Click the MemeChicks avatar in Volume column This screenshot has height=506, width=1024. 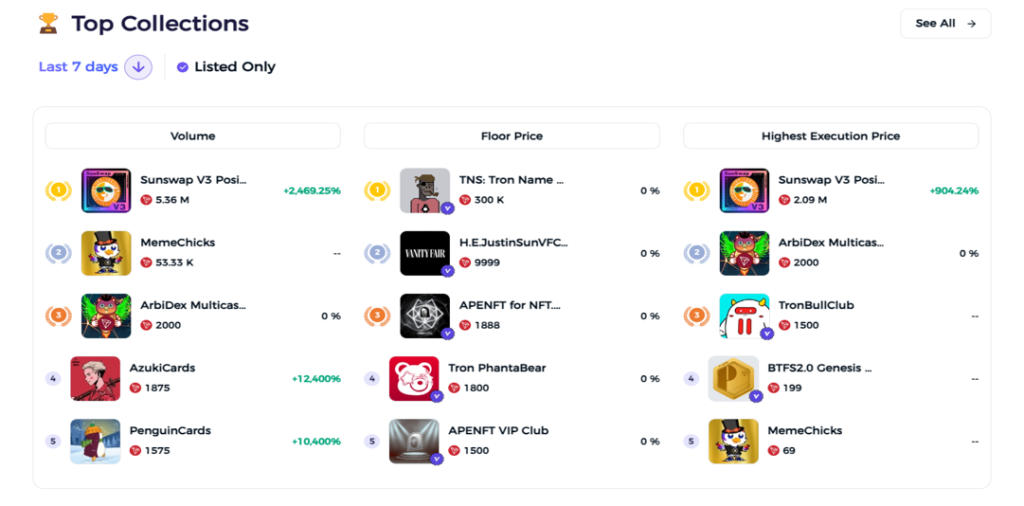pos(106,253)
